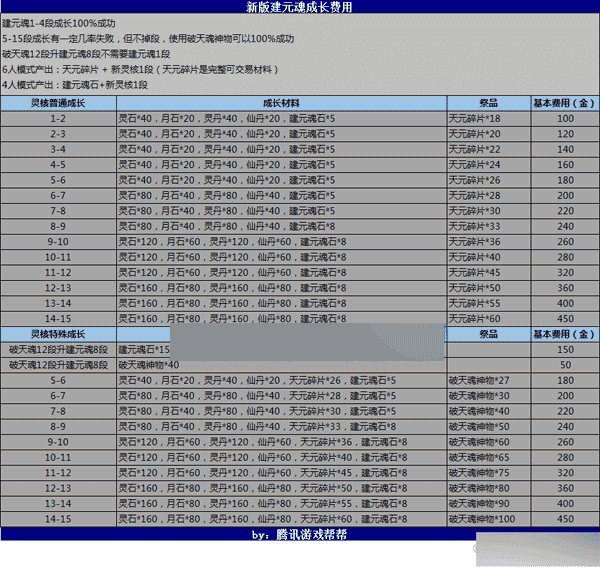600x570 pixels.
Task: Select the "4-5" level row label
Action: click(58, 165)
